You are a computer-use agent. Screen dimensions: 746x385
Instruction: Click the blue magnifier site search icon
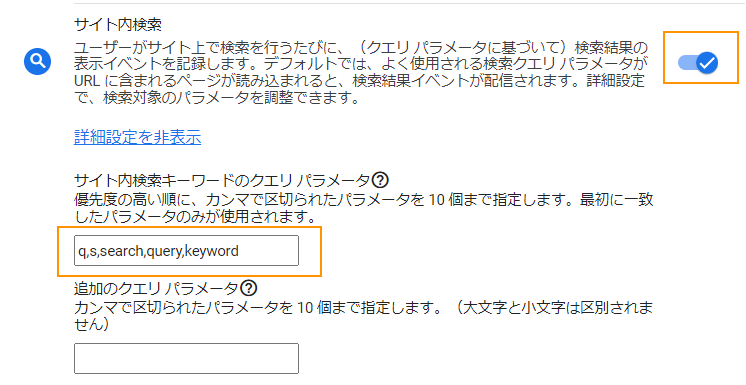pyautogui.click(x=38, y=61)
